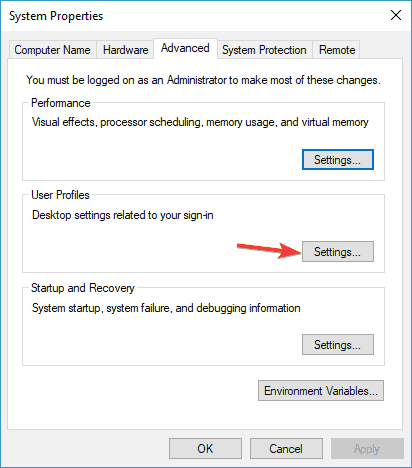Click the red arrow annotation
This screenshot has width=412, height=468.
(x=269, y=250)
